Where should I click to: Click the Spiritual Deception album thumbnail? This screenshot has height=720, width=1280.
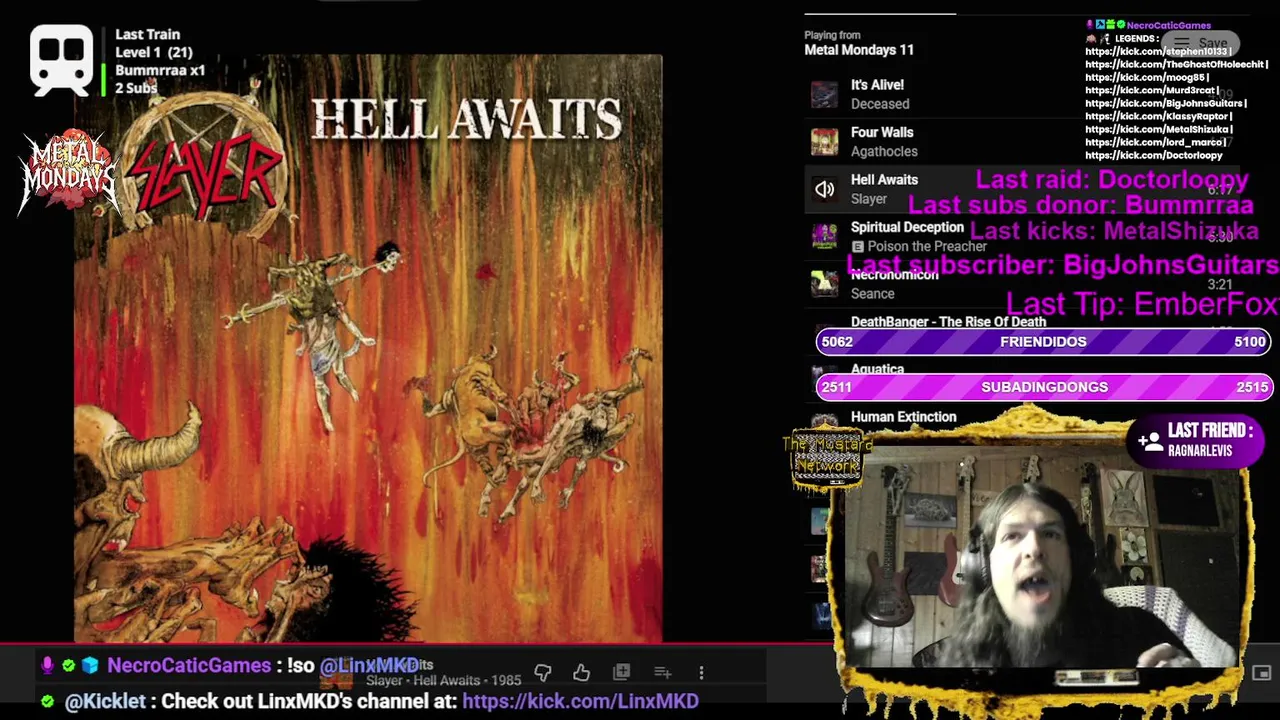click(824, 237)
